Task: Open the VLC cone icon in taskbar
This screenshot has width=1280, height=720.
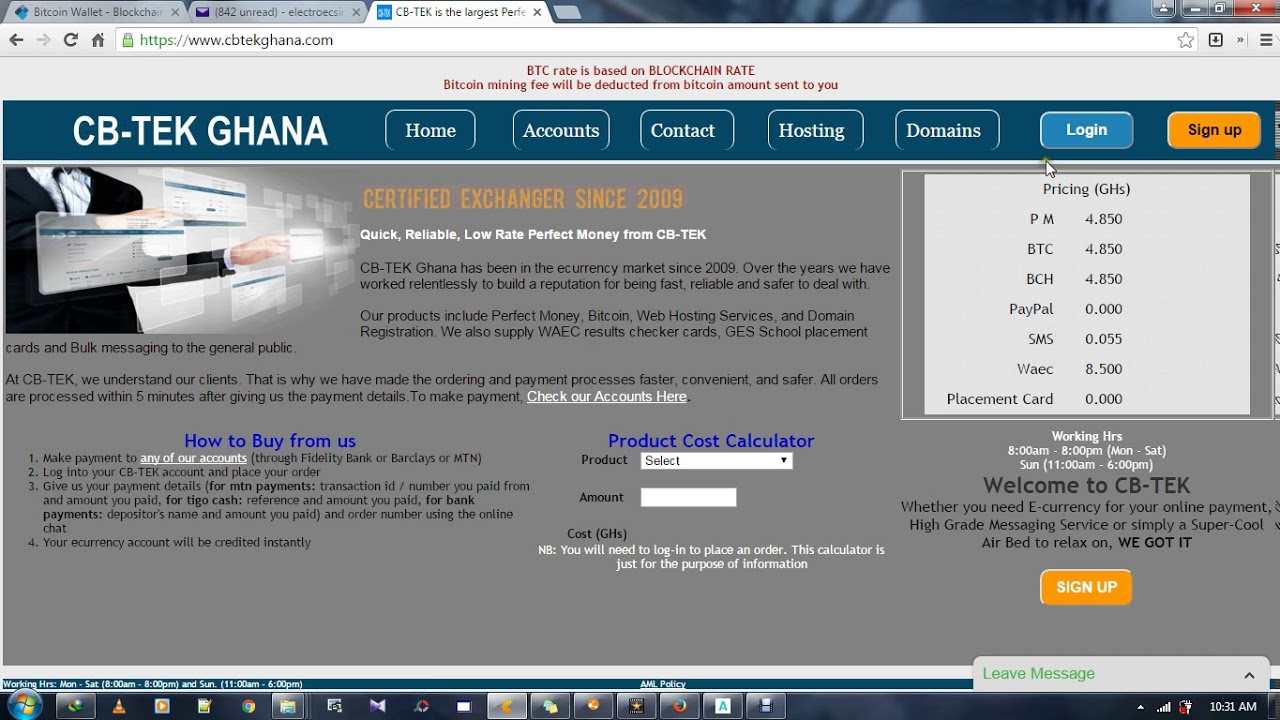Action: tap(119, 706)
